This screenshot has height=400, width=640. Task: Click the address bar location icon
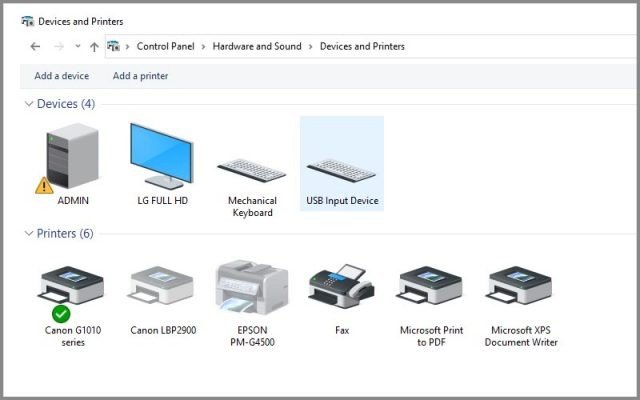(x=113, y=46)
